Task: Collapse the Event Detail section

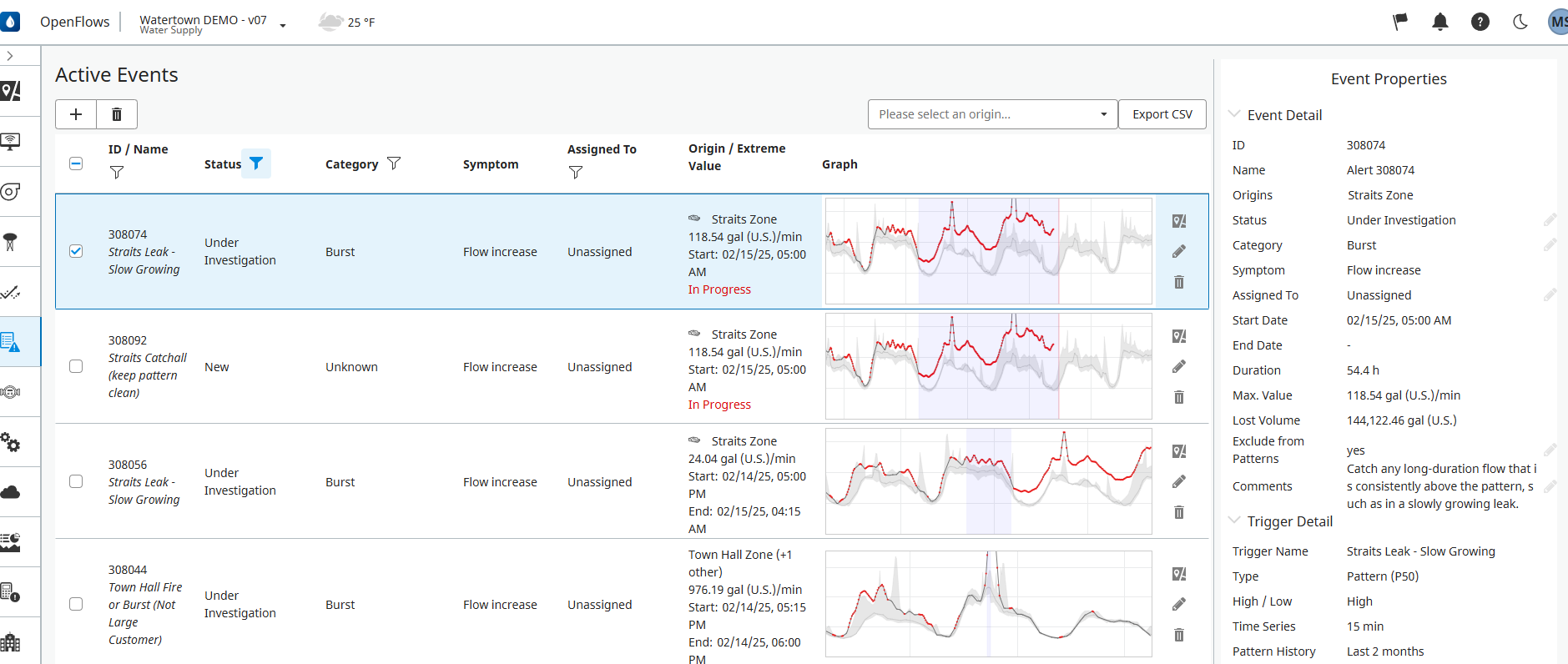Action: [x=1234, y=114]
